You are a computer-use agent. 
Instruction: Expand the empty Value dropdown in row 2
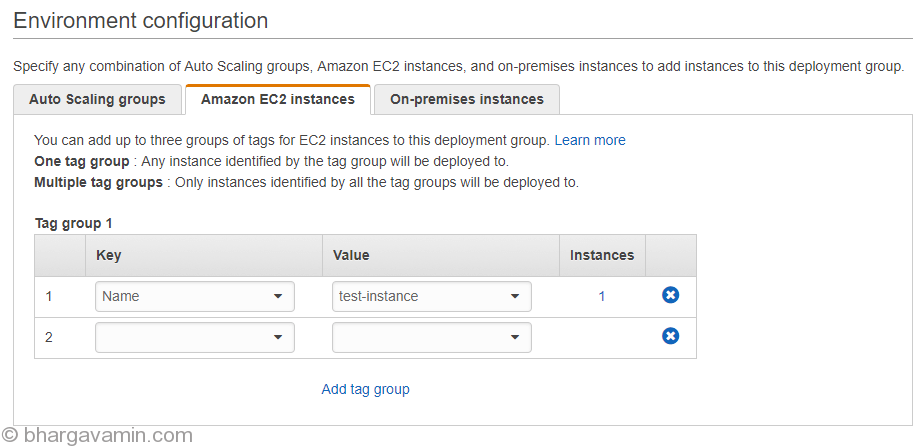click(x=432, y=337)
